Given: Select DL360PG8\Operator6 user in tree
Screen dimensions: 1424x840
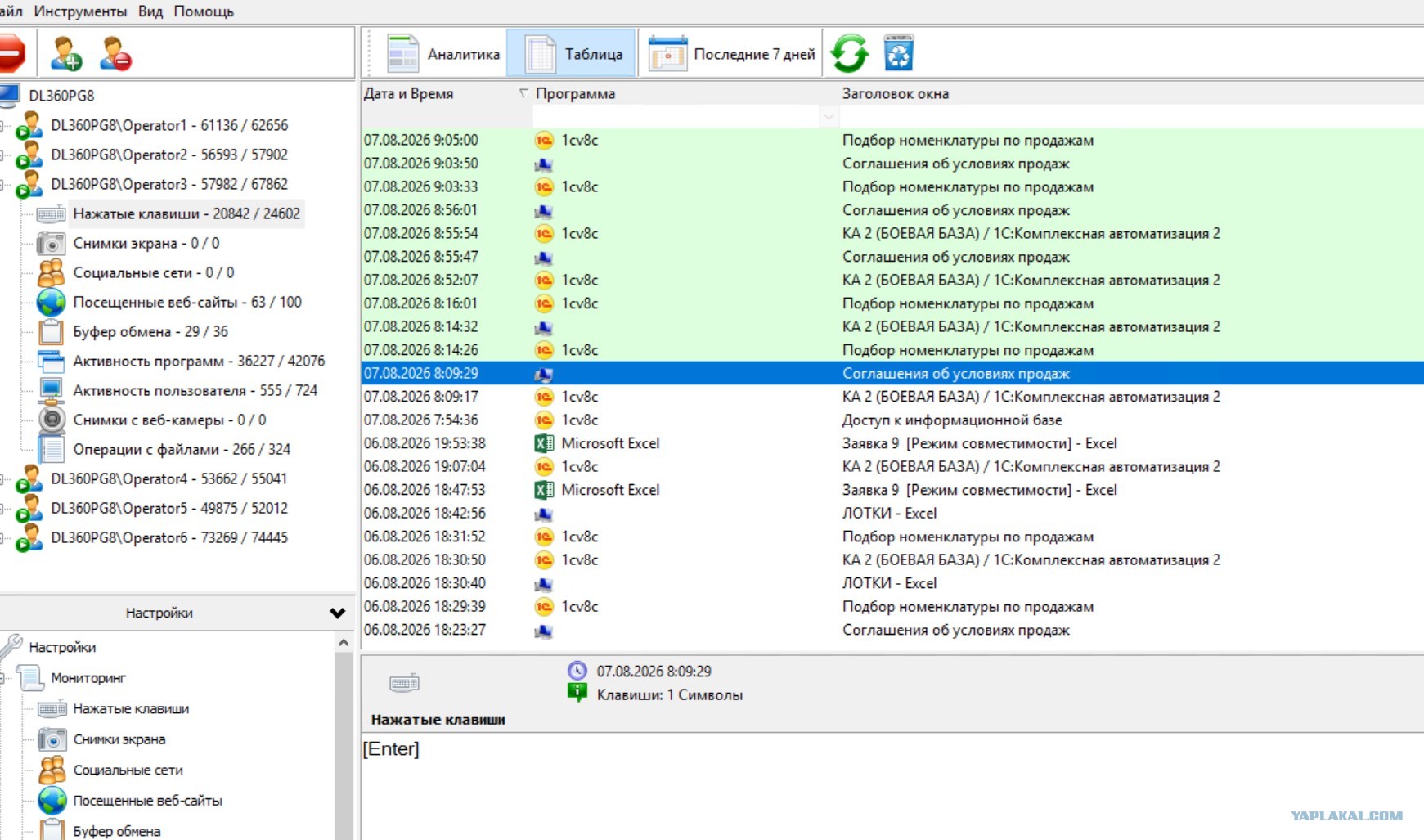Looking at the screenshot, I should point(169,537).
